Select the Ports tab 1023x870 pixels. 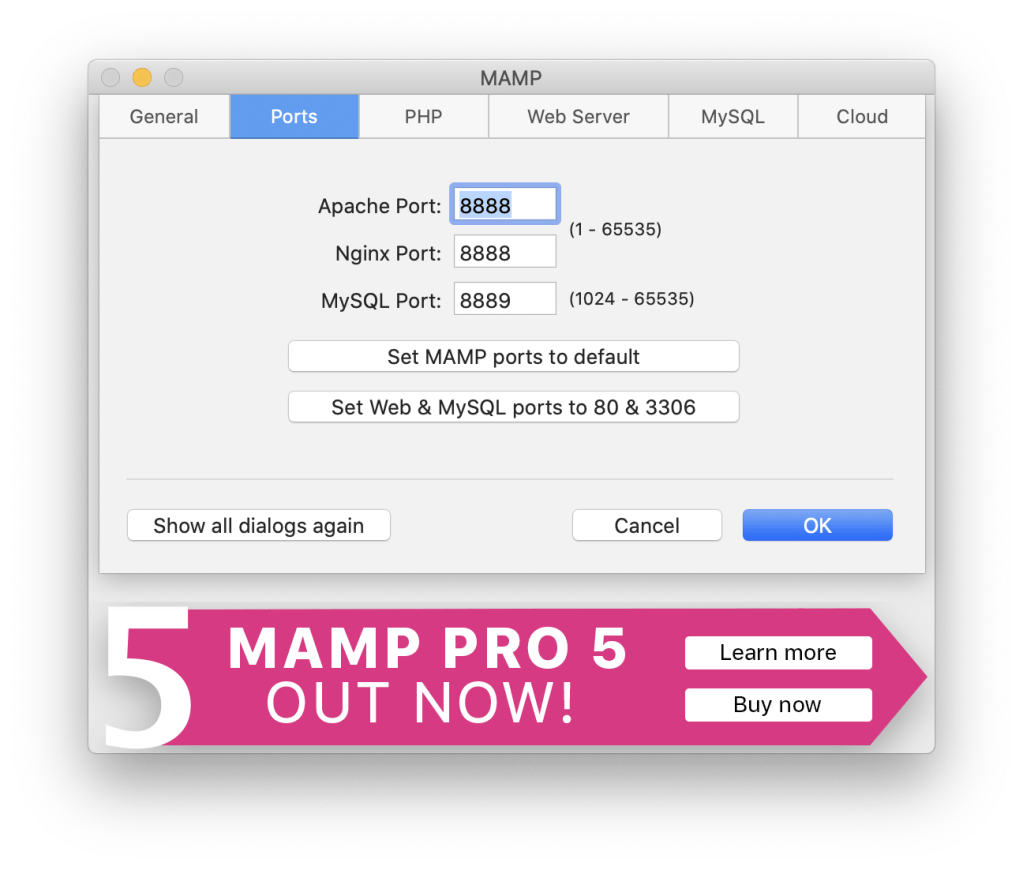click(x=294, y=116)
